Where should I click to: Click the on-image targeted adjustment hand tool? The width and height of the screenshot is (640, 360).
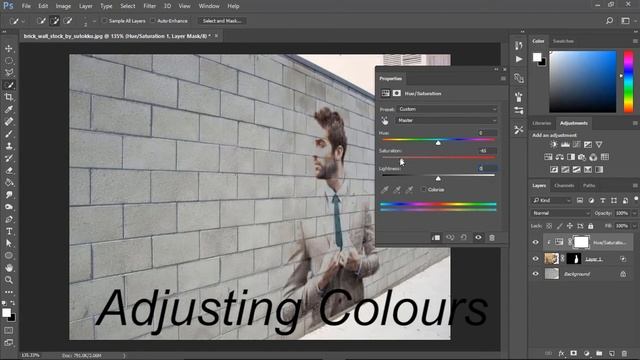coord(384,120)
